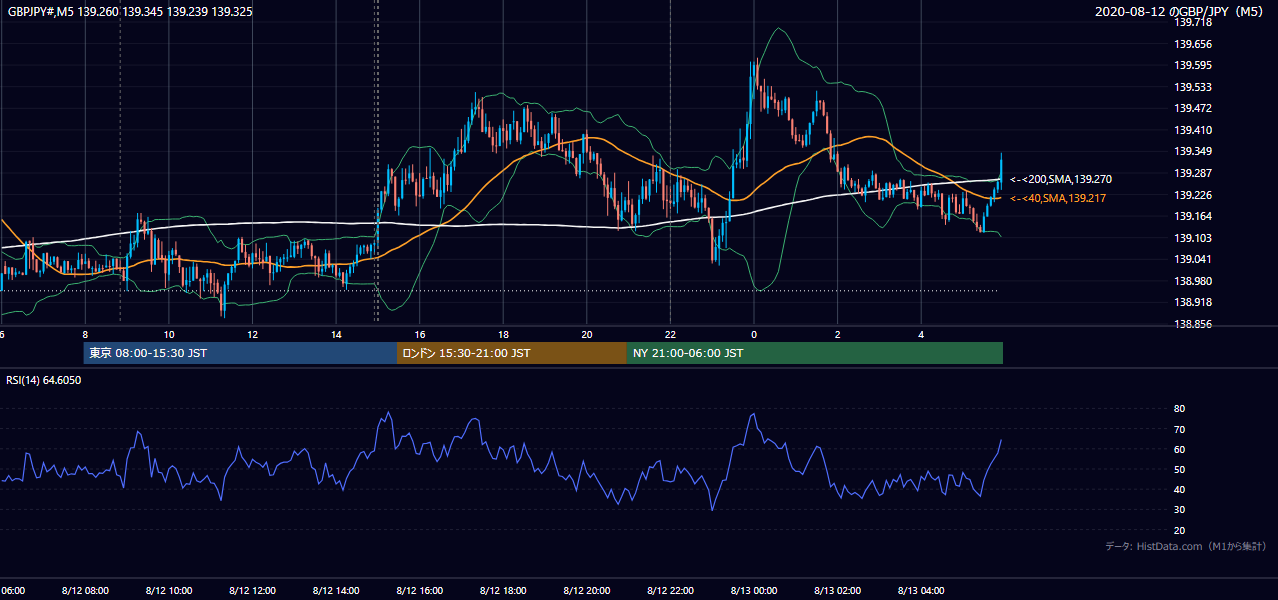Viewport: 1278px width, 600px height.
Task: Click RSI scale value 20 at right
Action: (x=1179, y=530)
